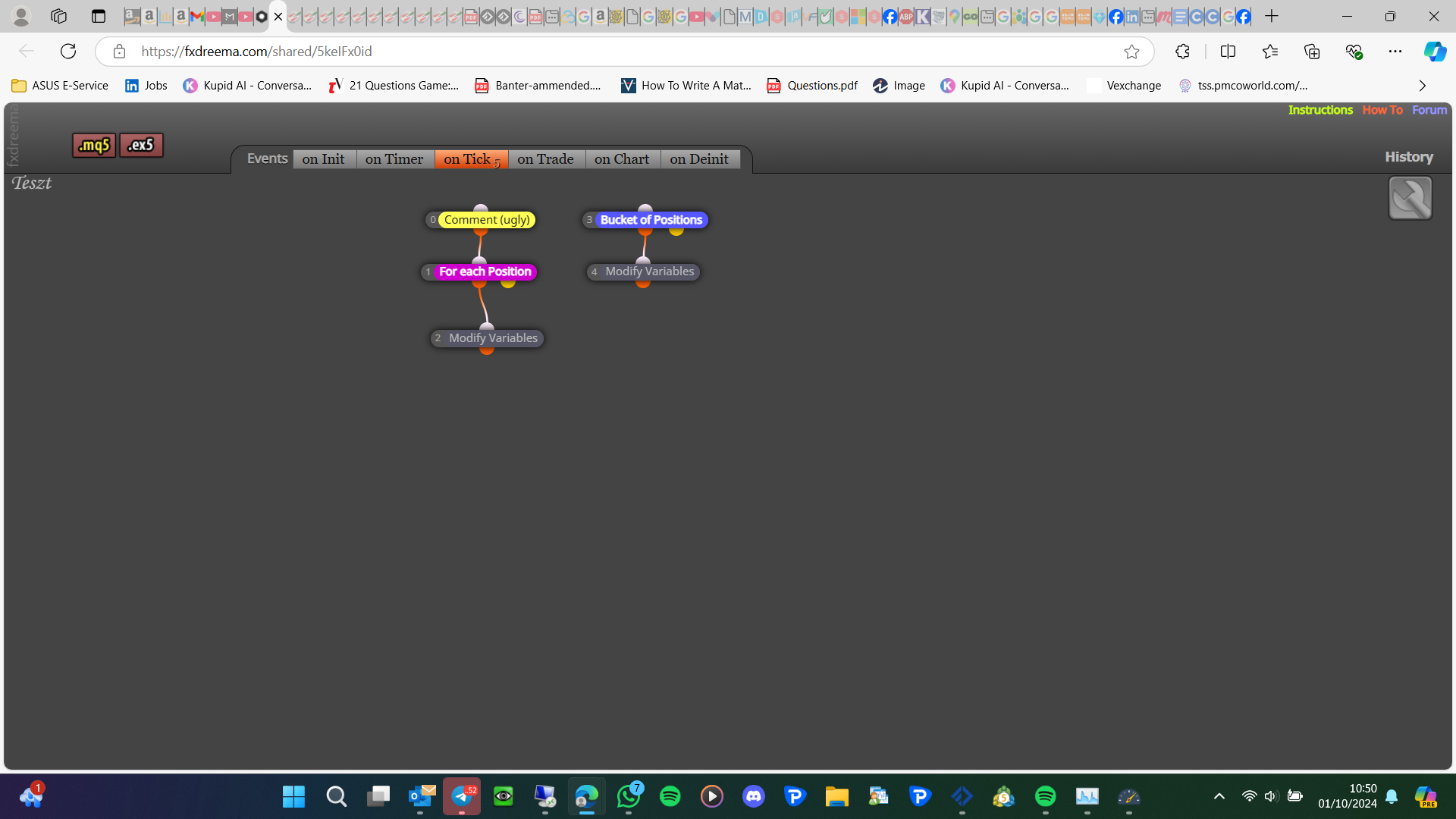Open the tss.pmcoworld.com bookmark
Viewport: 1456px width, 819px height.
(1244, 86)
